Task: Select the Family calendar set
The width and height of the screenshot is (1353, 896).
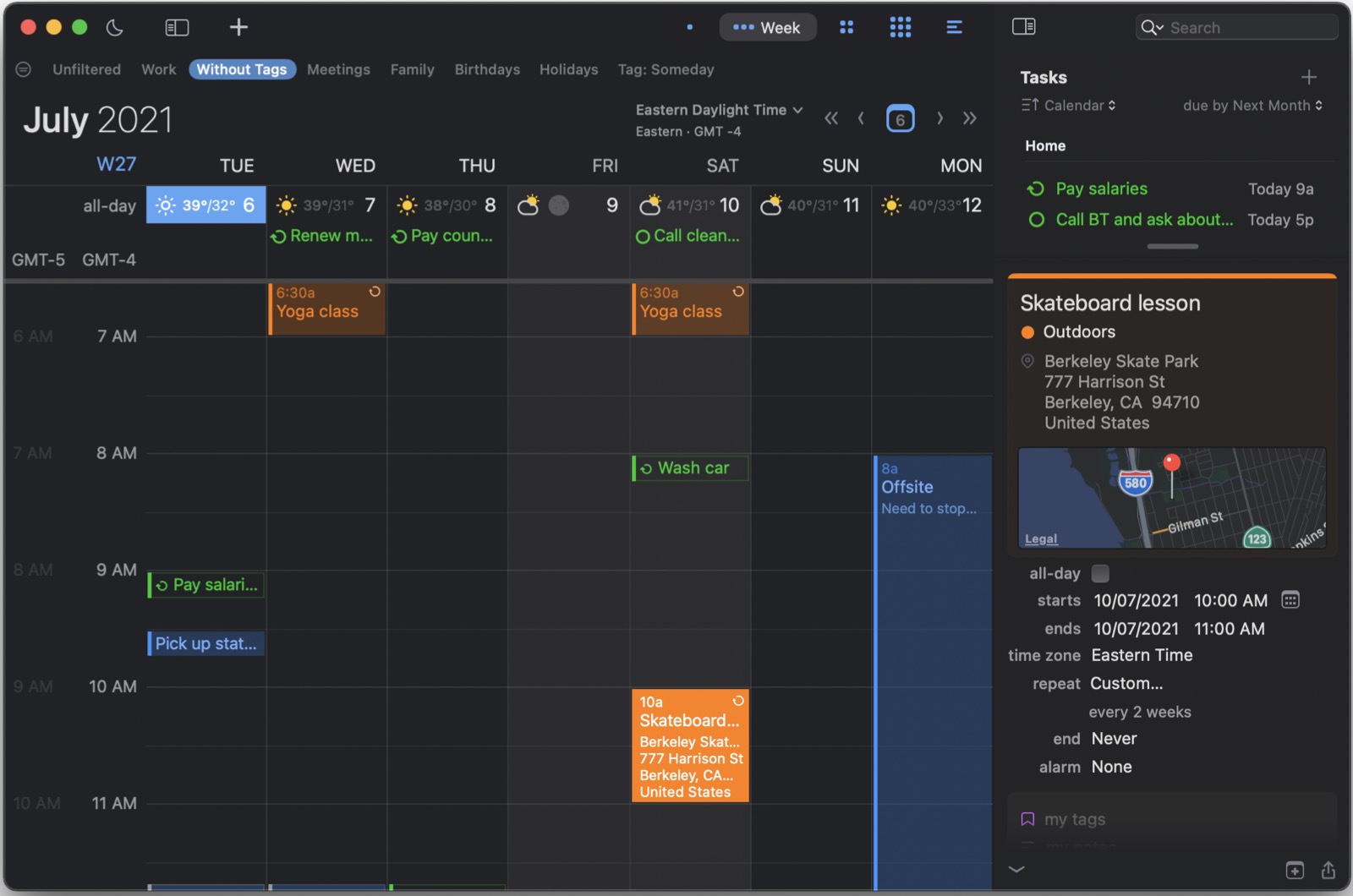Action: (x=412, y=69)
